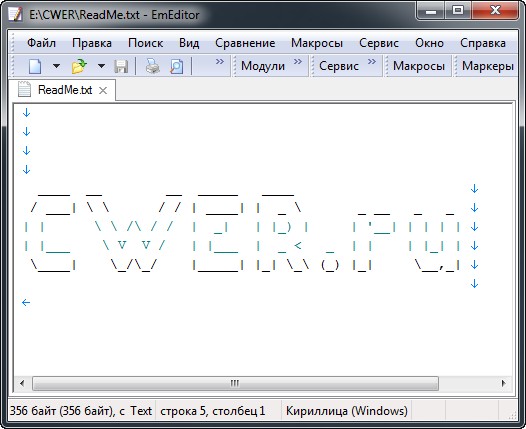
Task: Open the Макросы menu in menu bar
Action: (317, 43)
